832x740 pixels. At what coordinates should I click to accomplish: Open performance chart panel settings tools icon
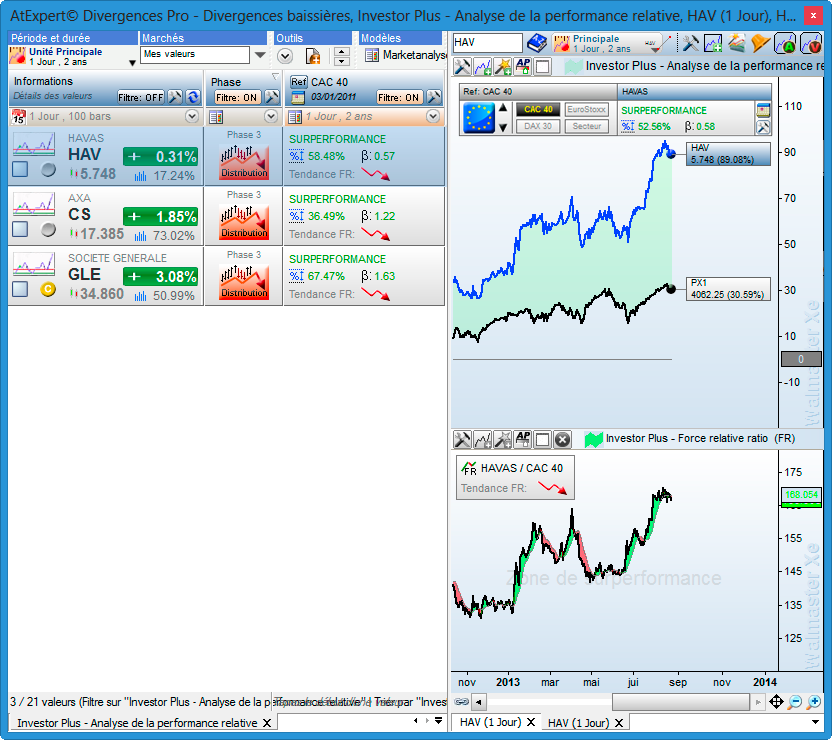point(462,67)
